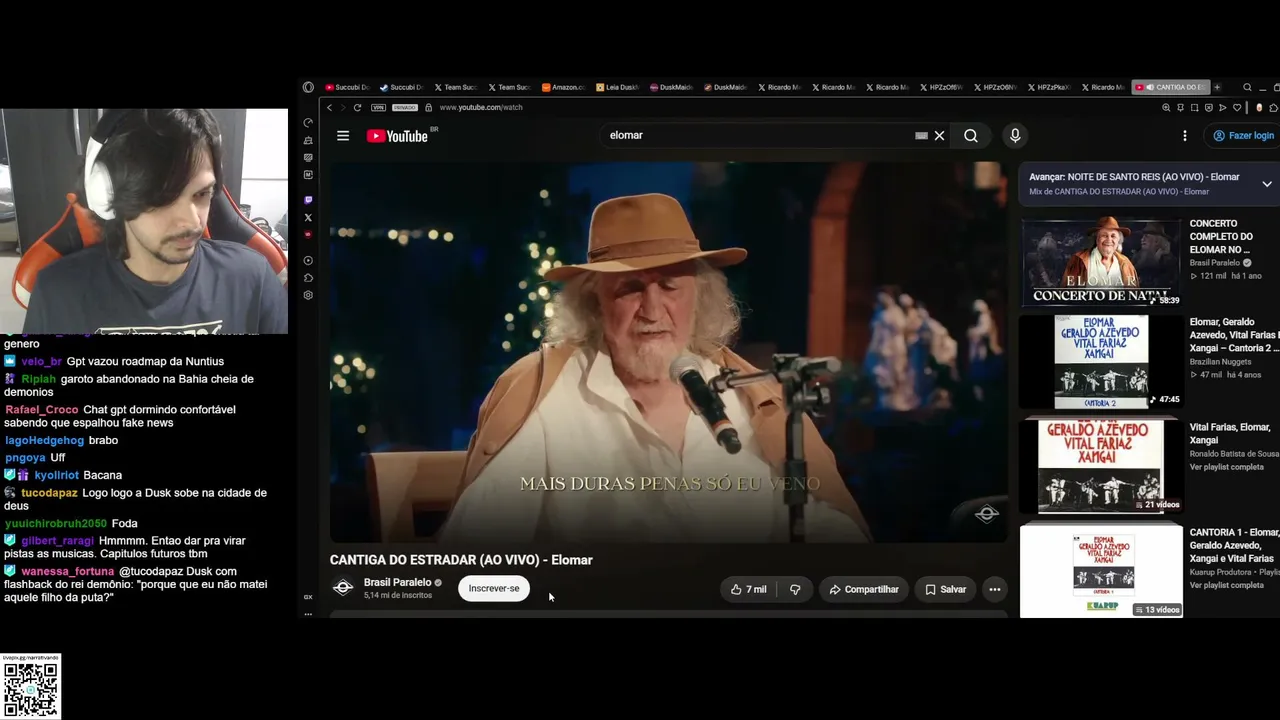Open the YouTube settings three-dot menu
Image resolution: width=1280 pixels, height=720 pixels.
(1185, 136)
